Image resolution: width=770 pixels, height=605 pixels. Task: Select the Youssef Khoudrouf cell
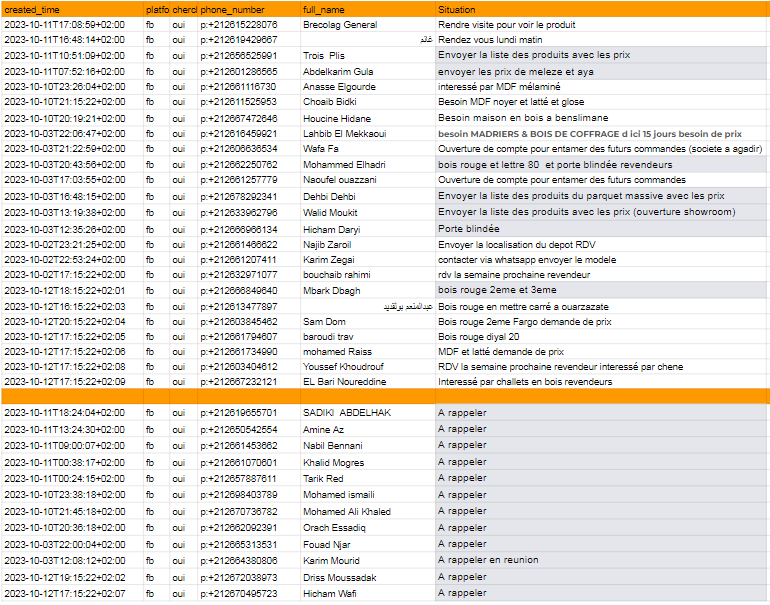(x=368, y=367)
